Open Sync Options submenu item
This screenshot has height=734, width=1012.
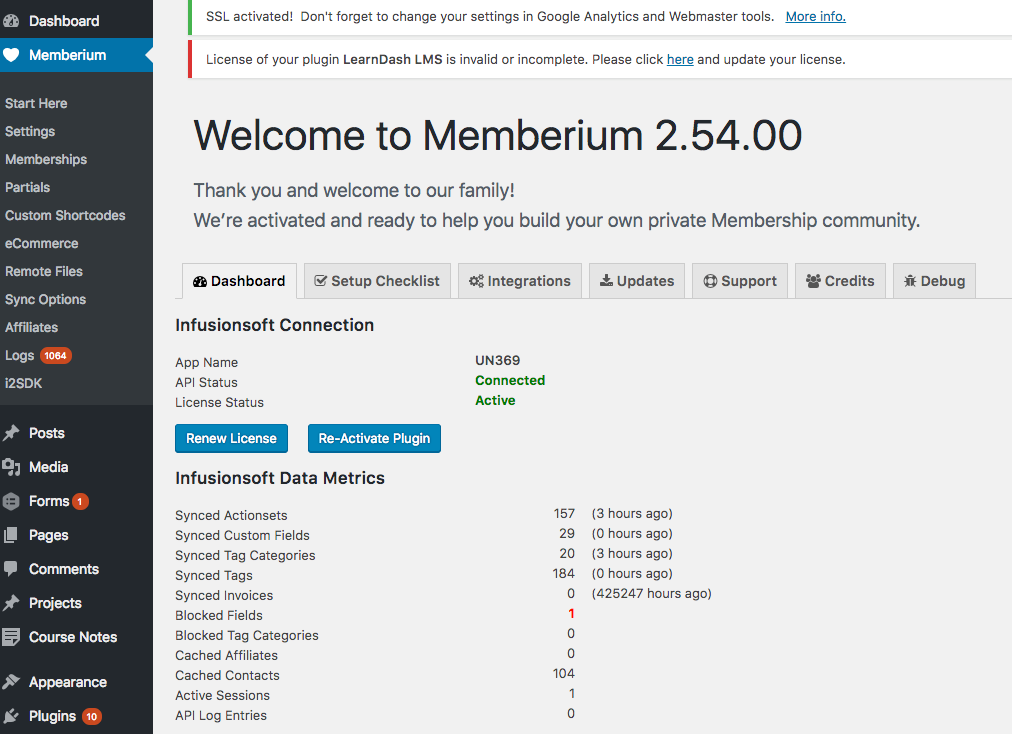[45, 300]
